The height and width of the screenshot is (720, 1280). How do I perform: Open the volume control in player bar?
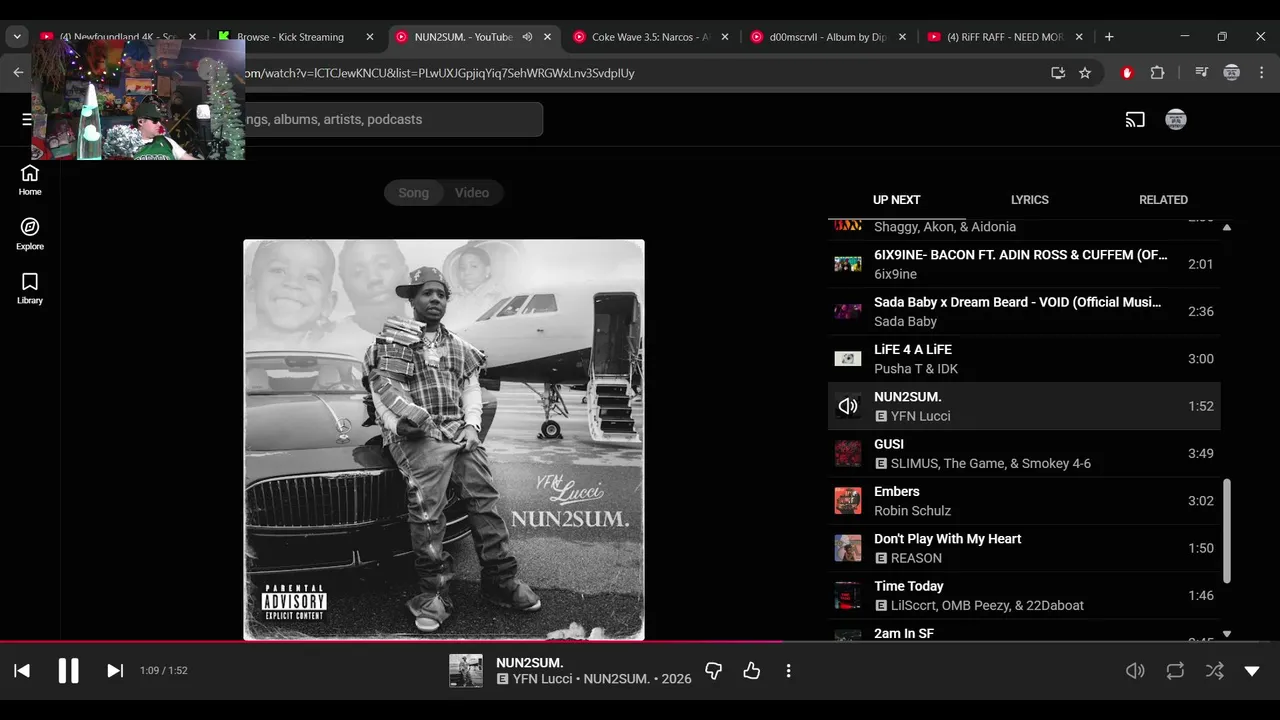[x=1135, y=671]
